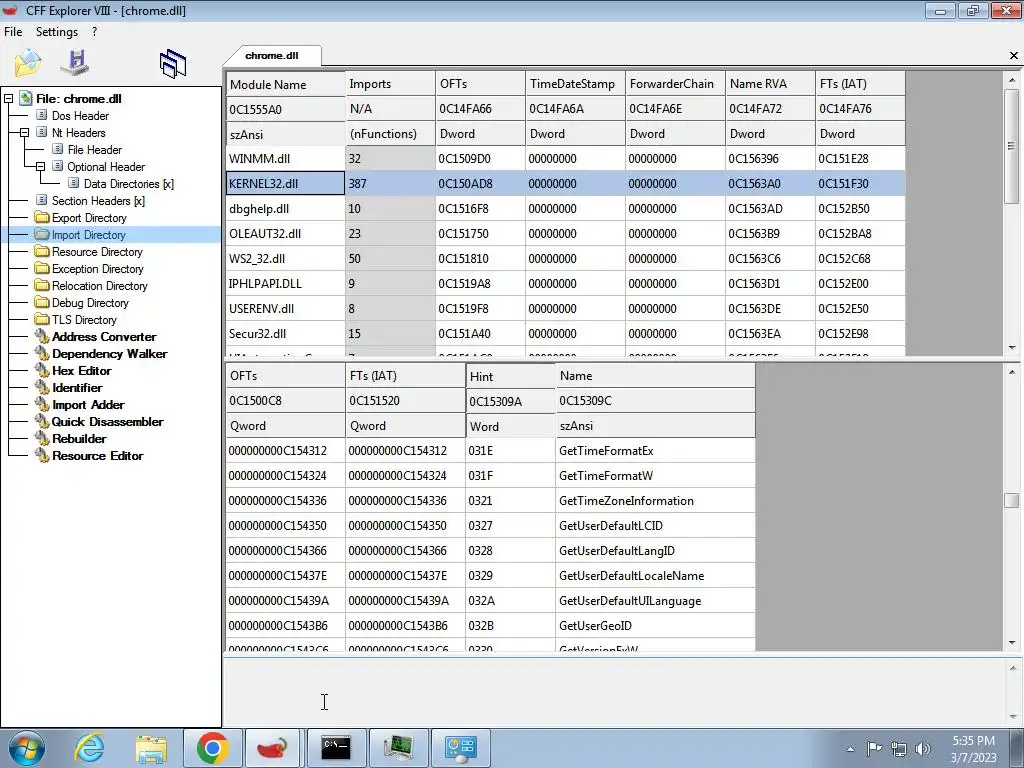
Task: Select the IPHLPAPI.DLL module row
Action: pos(566,283)
